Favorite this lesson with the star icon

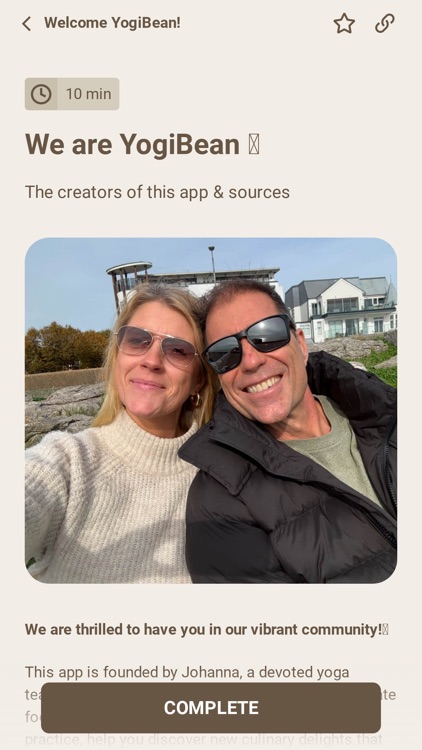(344, 23)
